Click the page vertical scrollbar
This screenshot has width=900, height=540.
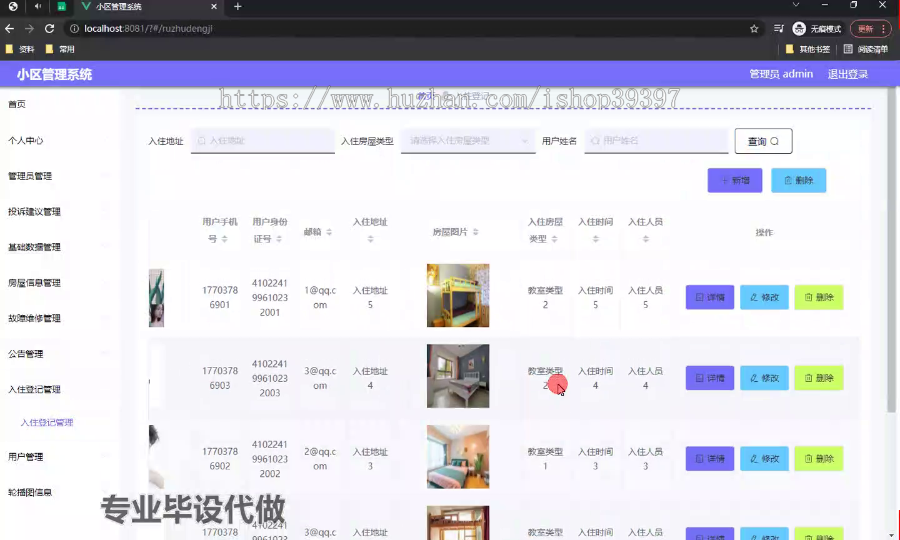[x=891, y=250]
